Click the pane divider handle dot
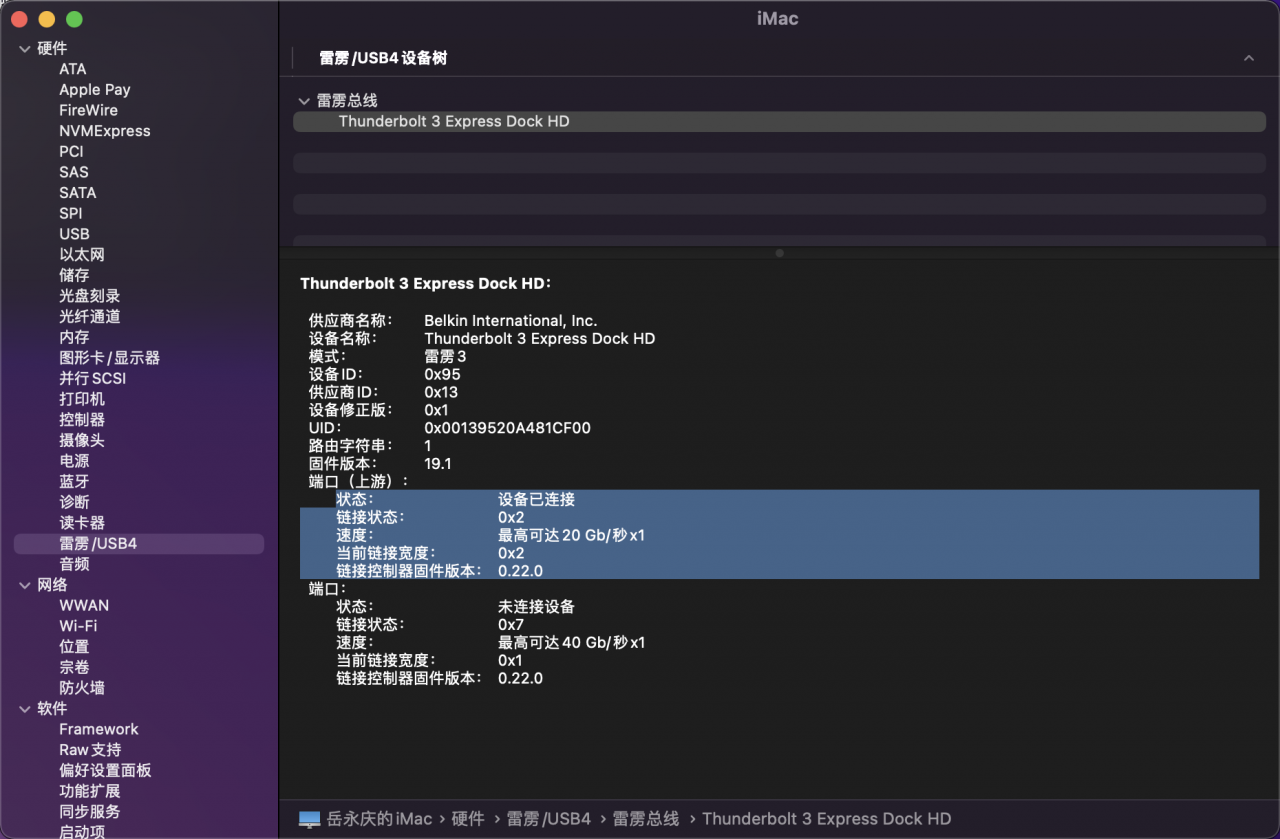Image resolution: width=1280 pixels, height=839 pixels. click(x=779, y=253)
